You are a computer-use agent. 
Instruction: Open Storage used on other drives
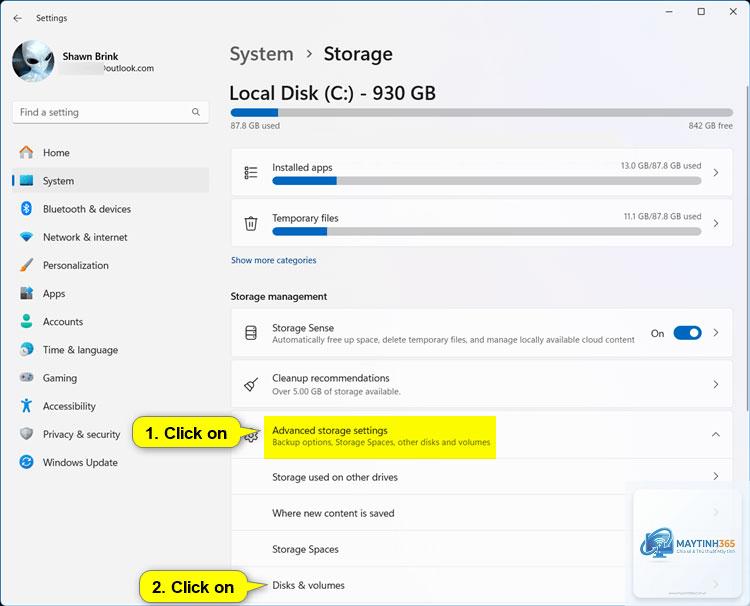tap(481, 476)
